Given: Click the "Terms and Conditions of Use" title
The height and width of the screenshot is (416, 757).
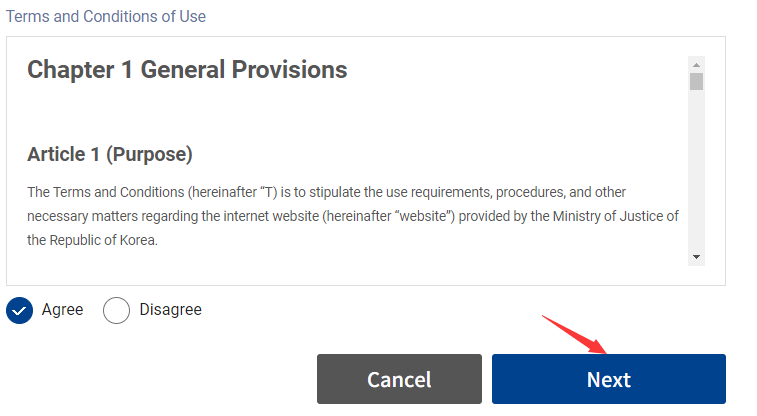Looking at the screenshot, I should pos(106,17).
